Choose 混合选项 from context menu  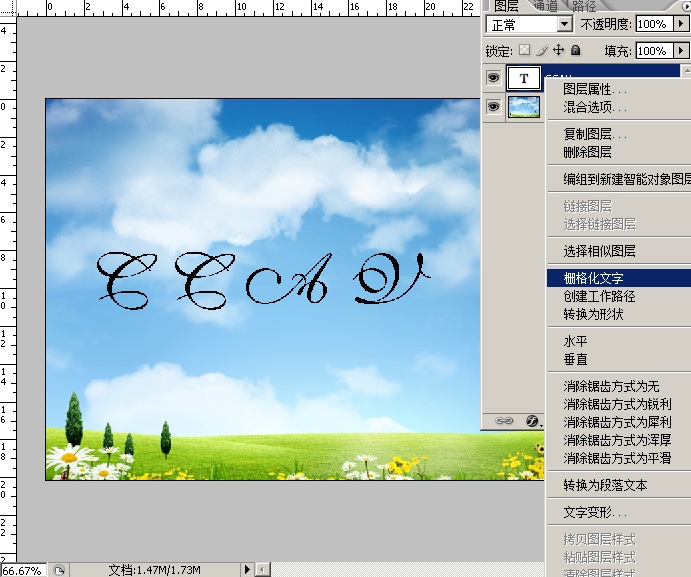coord(594,107)
